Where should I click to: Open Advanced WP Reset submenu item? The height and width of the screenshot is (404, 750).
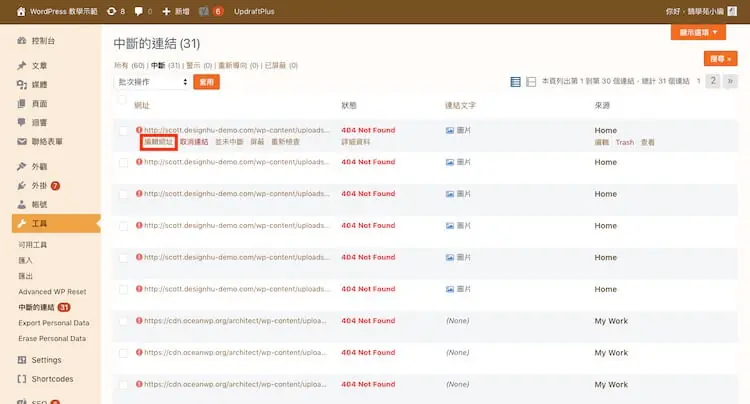(x=52, y=292)
